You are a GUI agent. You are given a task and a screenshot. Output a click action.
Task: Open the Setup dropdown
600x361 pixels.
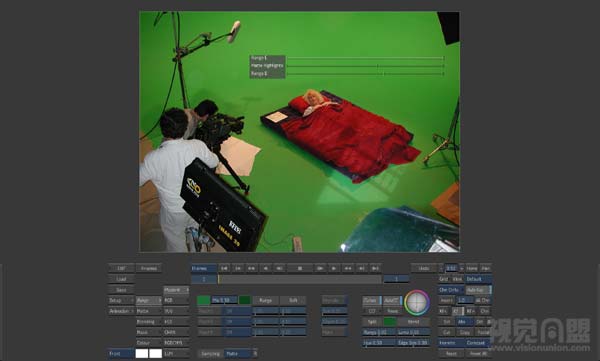pyautogui.click(x=121, y=301)
